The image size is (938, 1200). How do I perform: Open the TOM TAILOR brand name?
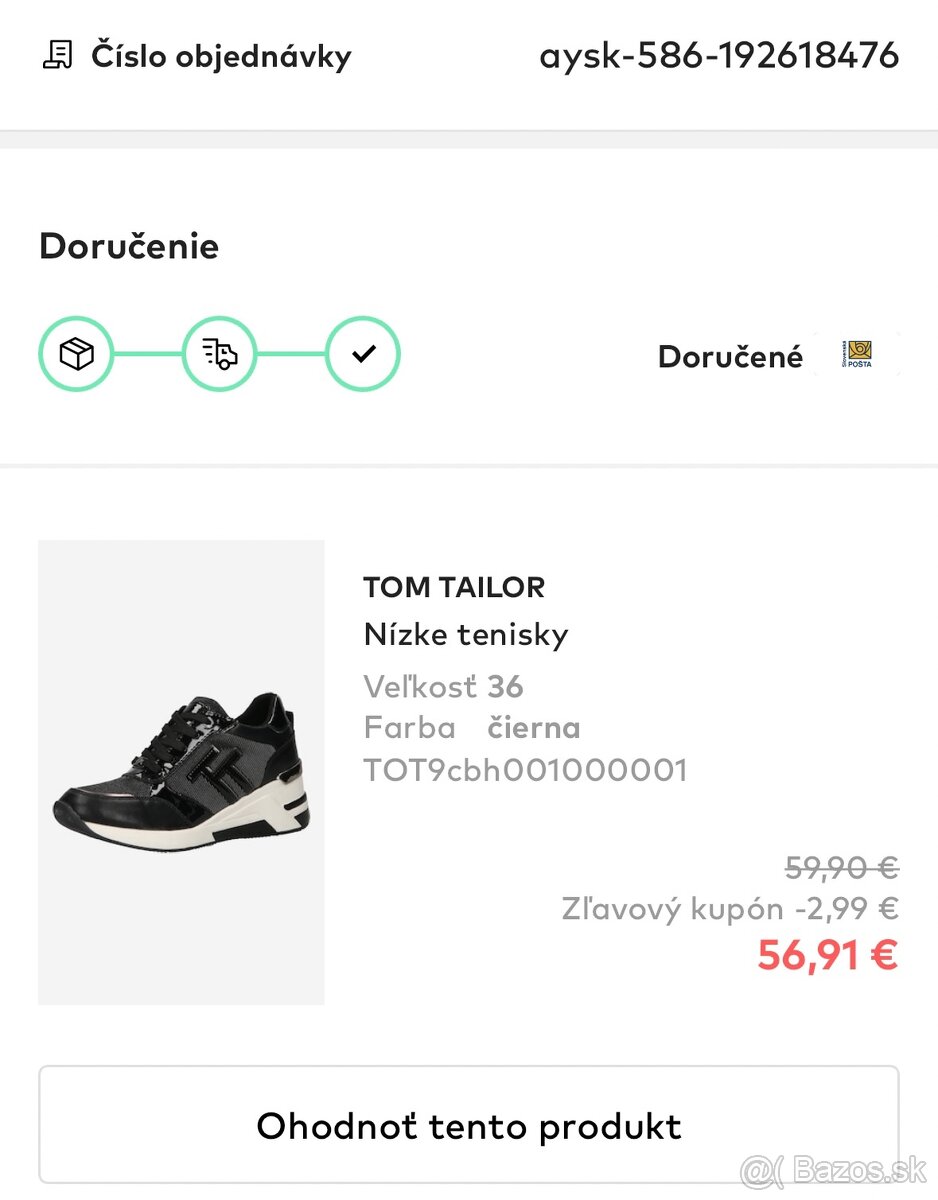pyautogui.click(x=454, y=587)
